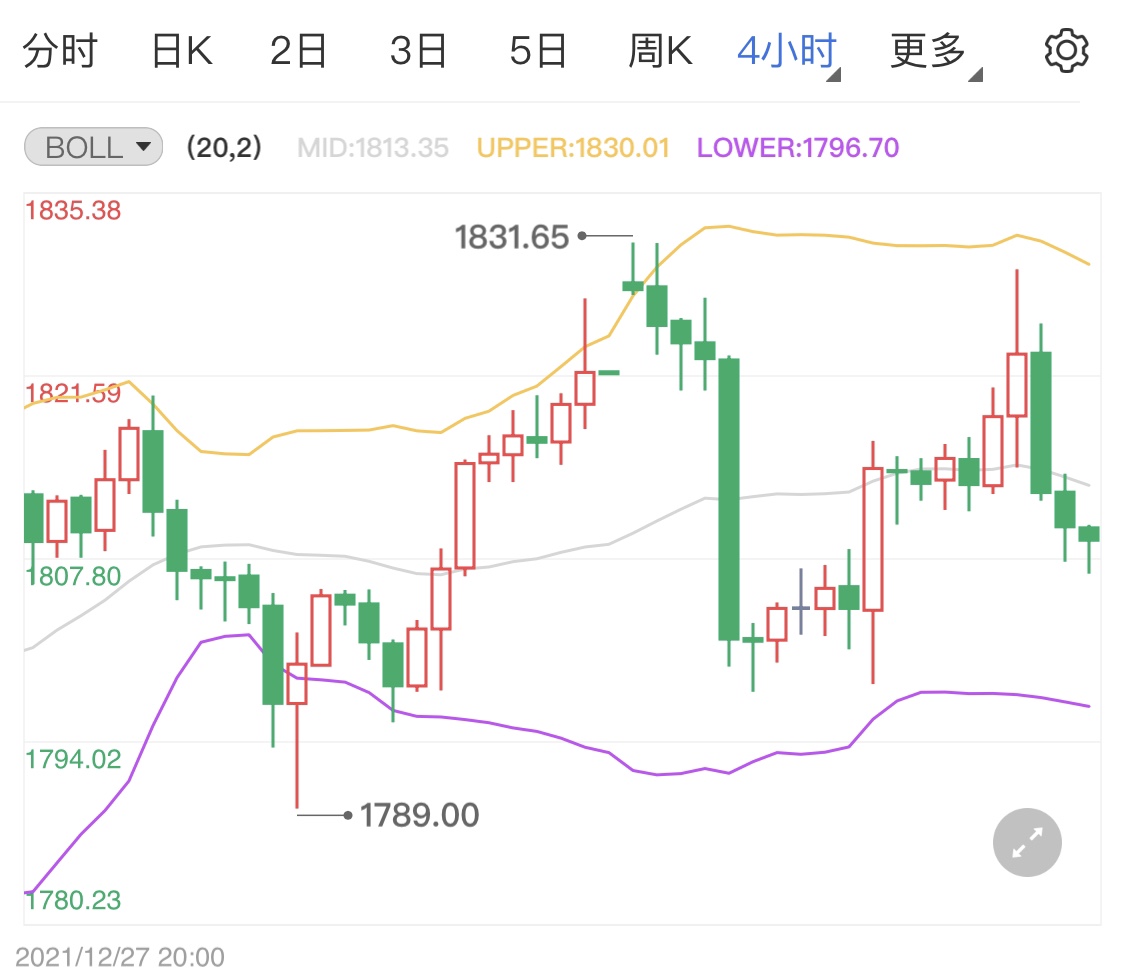
Task: Click the 1831.65 high price annotation
Action: click(512, 238)
